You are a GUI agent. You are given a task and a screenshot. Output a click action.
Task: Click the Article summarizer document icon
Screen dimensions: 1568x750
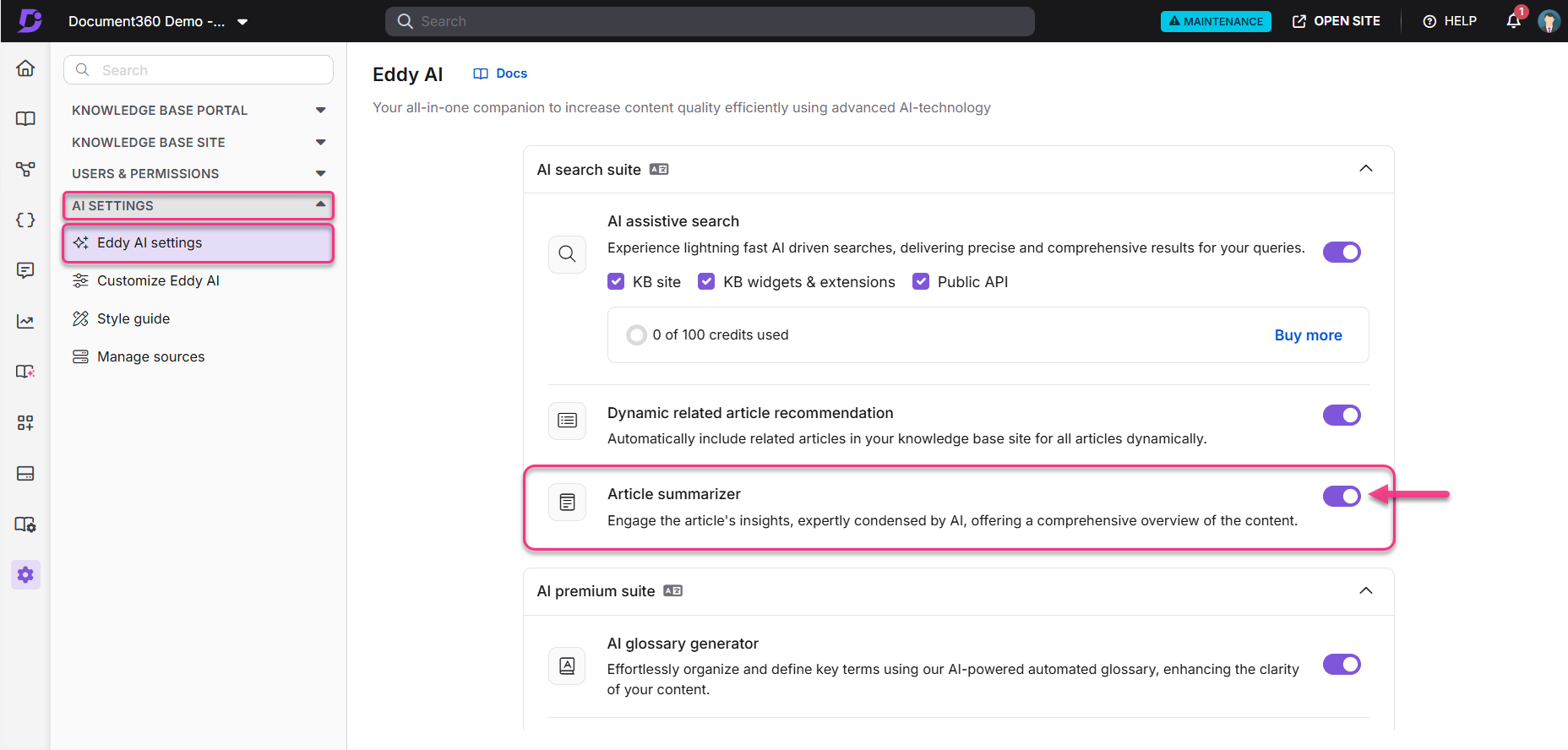tap(567, 503)
